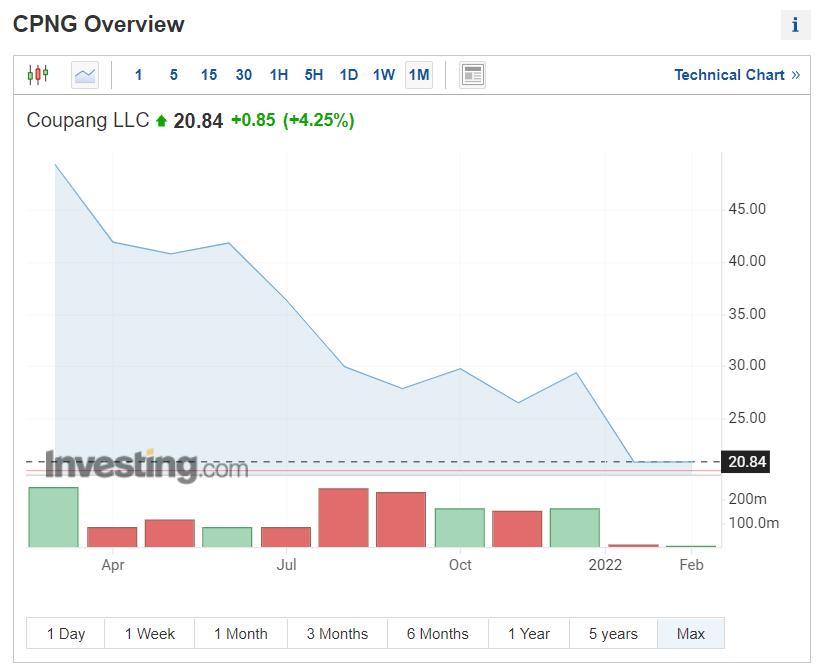Click the (+4.25%) percent change
The image size is (817, 667).
point(318,120)
